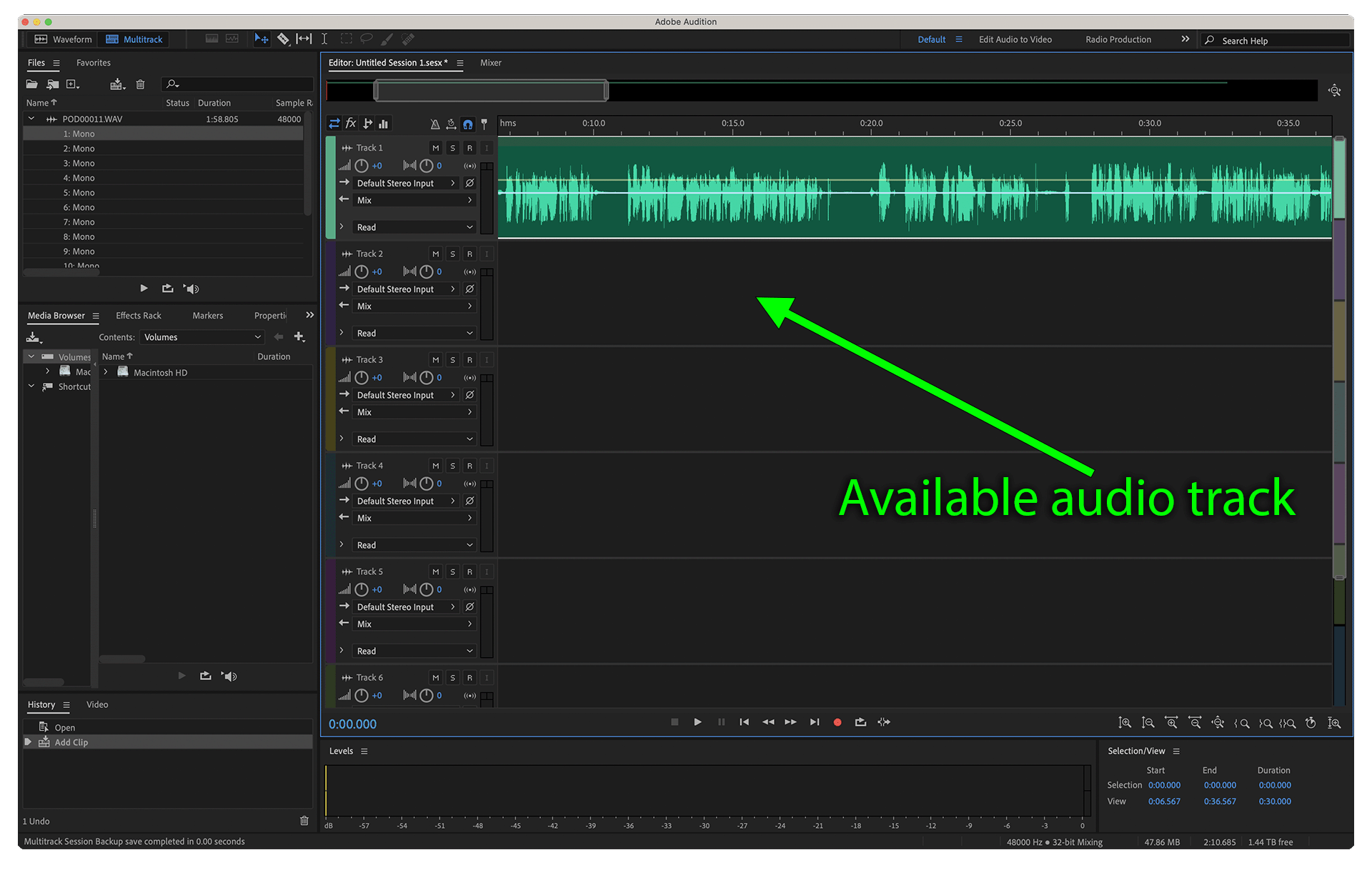
Task: Toggle the metronome icon
Action: click(x=434, y=124)
